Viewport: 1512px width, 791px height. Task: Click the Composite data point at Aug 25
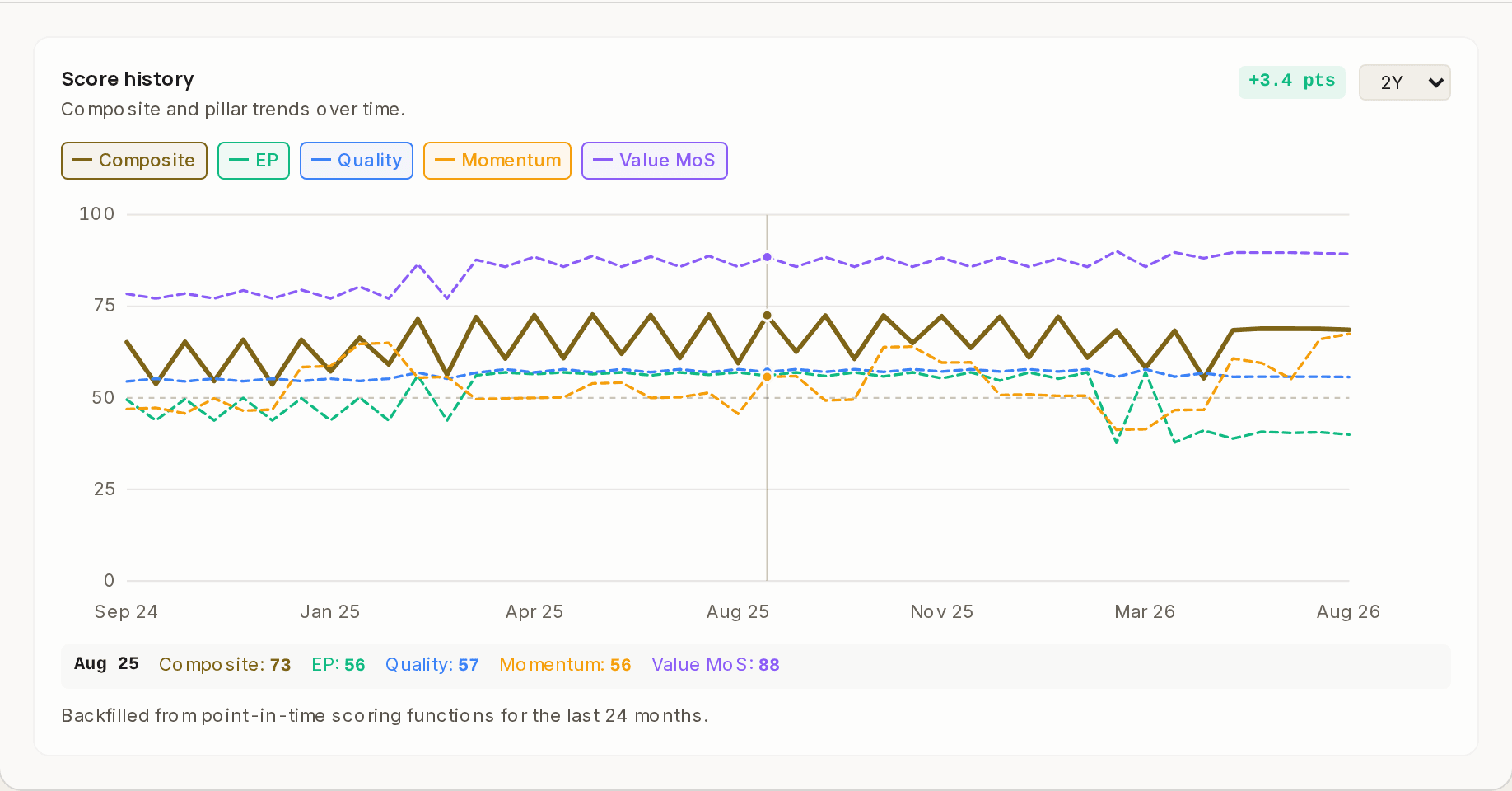(x=768, y=316)
